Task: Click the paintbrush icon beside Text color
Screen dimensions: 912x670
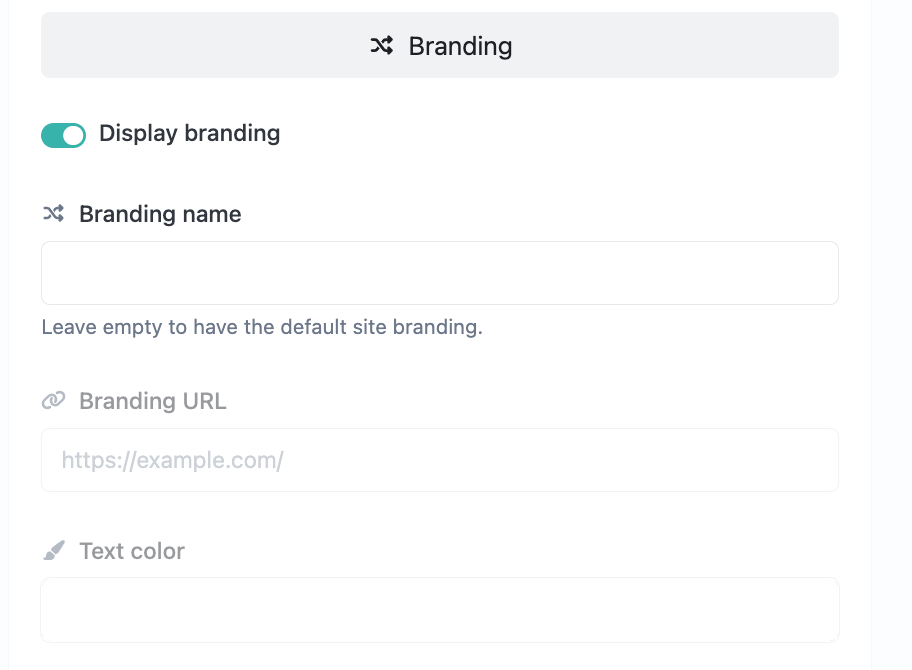Action: click(x=53, y=551)
